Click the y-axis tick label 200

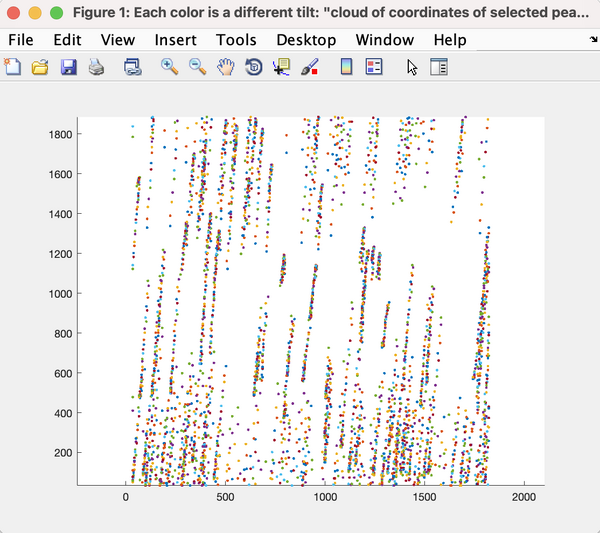(x=63, y=453)
